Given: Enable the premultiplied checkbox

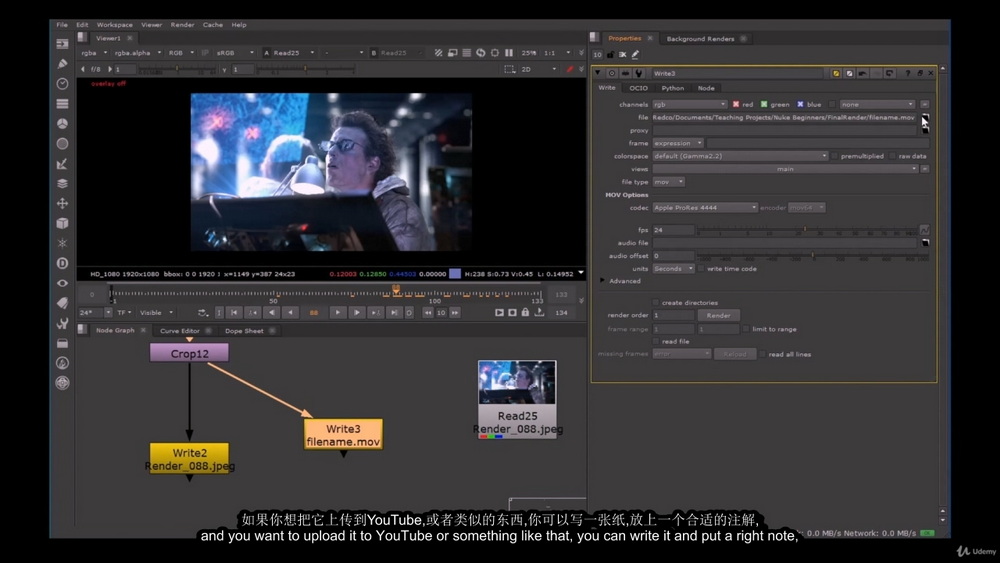Looking at the screenshot, I should coord(834,156).
